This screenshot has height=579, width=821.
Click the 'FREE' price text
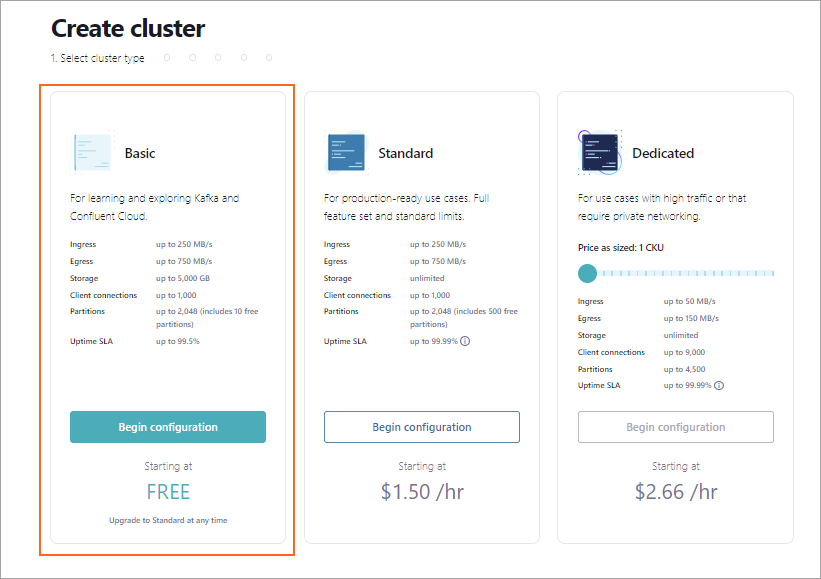168,492
